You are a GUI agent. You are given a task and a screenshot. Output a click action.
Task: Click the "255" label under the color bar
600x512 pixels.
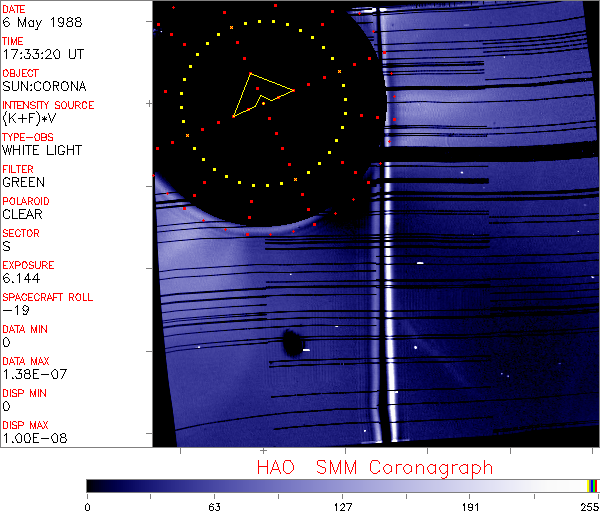[587, 506]
